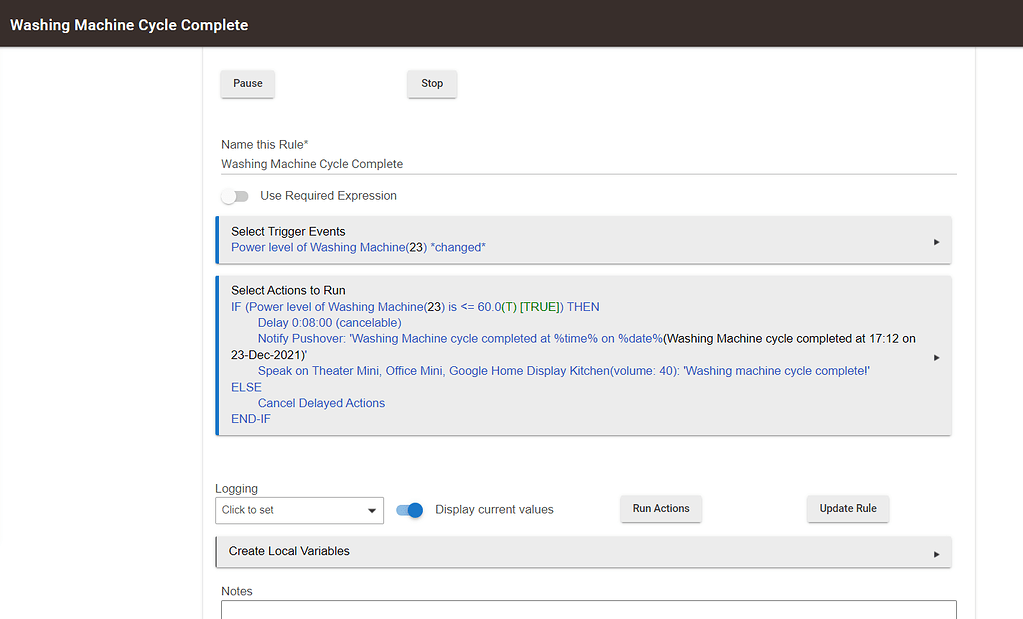The width and height of the screenshot is (1023, 619).
Task: Focus the Name this Rule text field
Action: tap(588, 164)
